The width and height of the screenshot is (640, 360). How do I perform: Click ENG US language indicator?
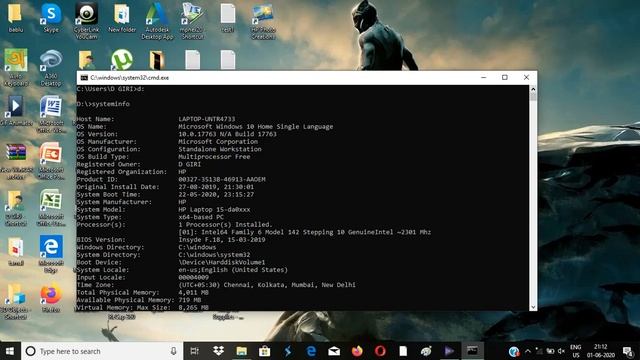pyautogui.click(x=576, y=351)
